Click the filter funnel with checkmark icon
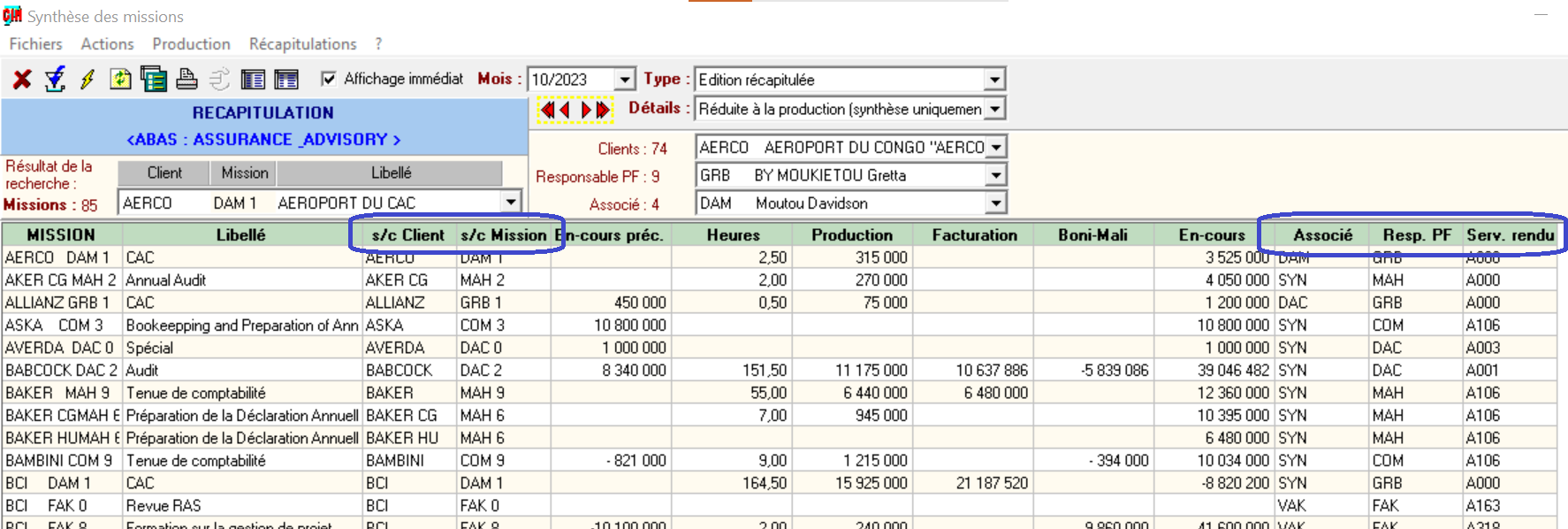 coord(55,80)
